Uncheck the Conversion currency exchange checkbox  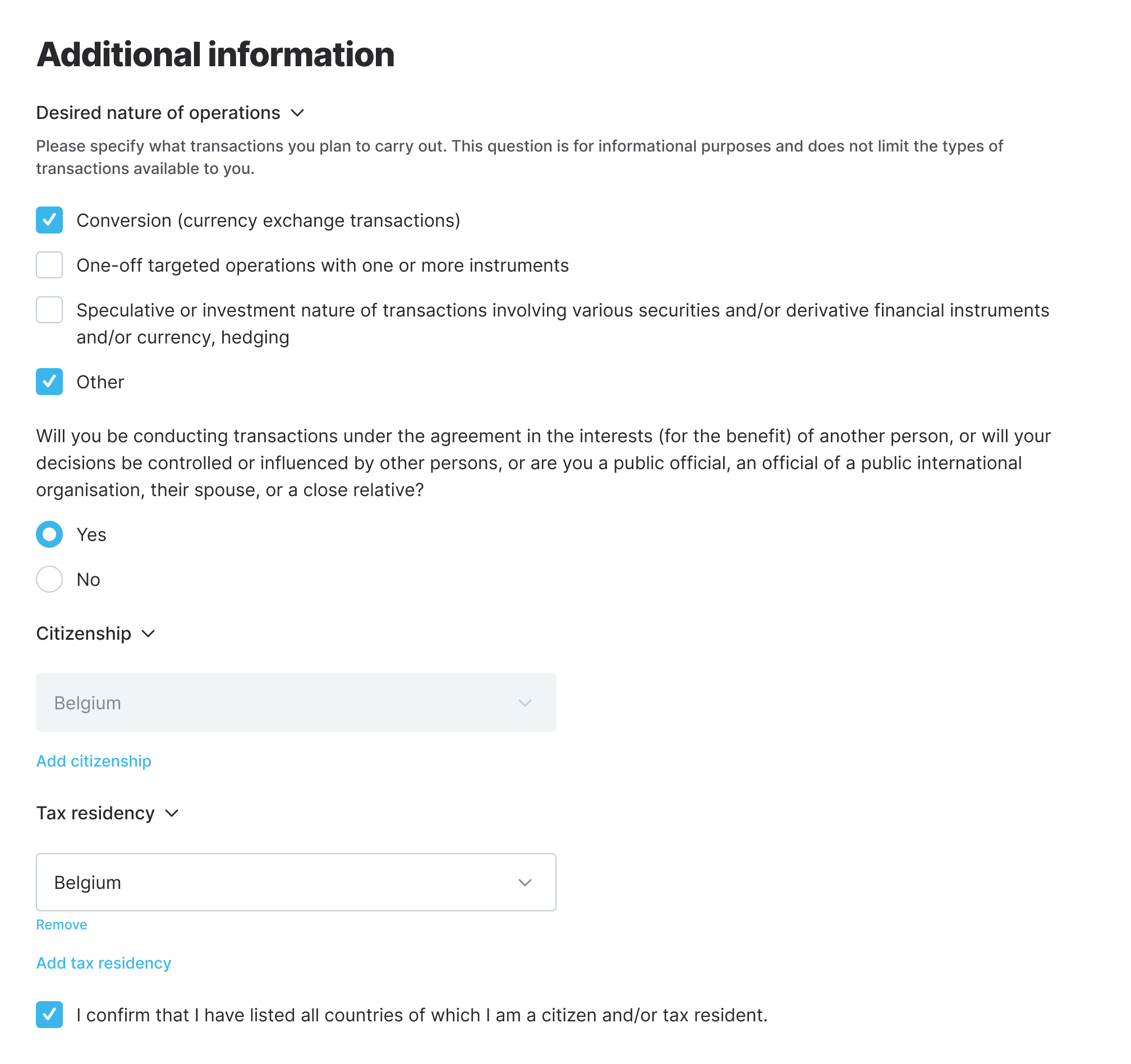[49, 220]
